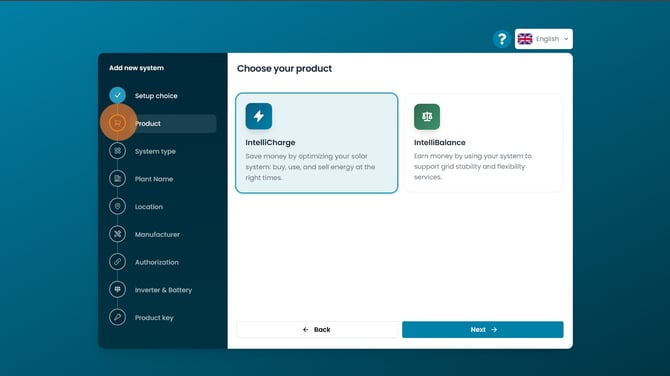Click the Choose your product heading

click(x=284, y=68)
